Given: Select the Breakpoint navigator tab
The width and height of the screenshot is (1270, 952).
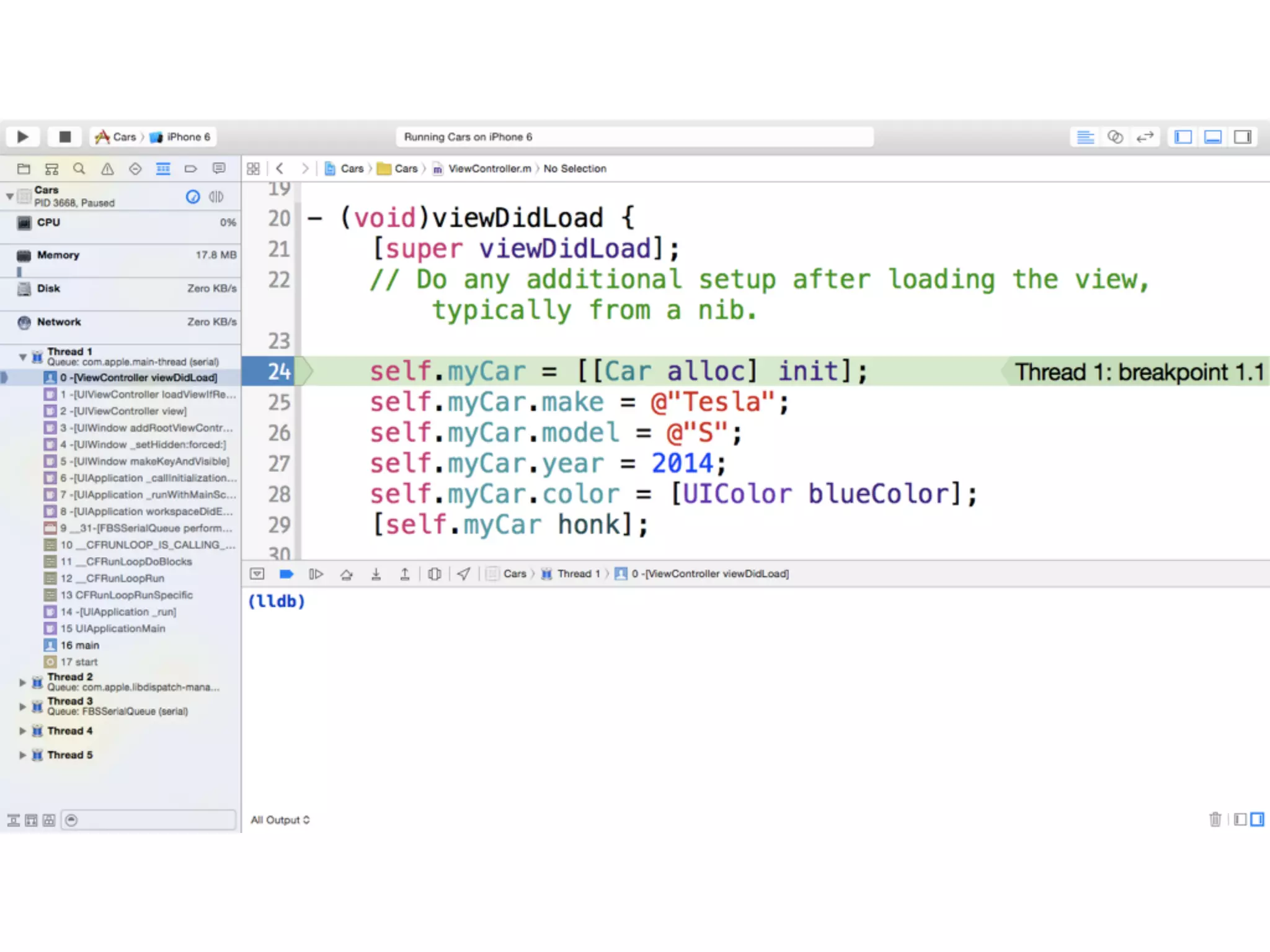Looking at the screenshot, I should (x=190, y=169).
